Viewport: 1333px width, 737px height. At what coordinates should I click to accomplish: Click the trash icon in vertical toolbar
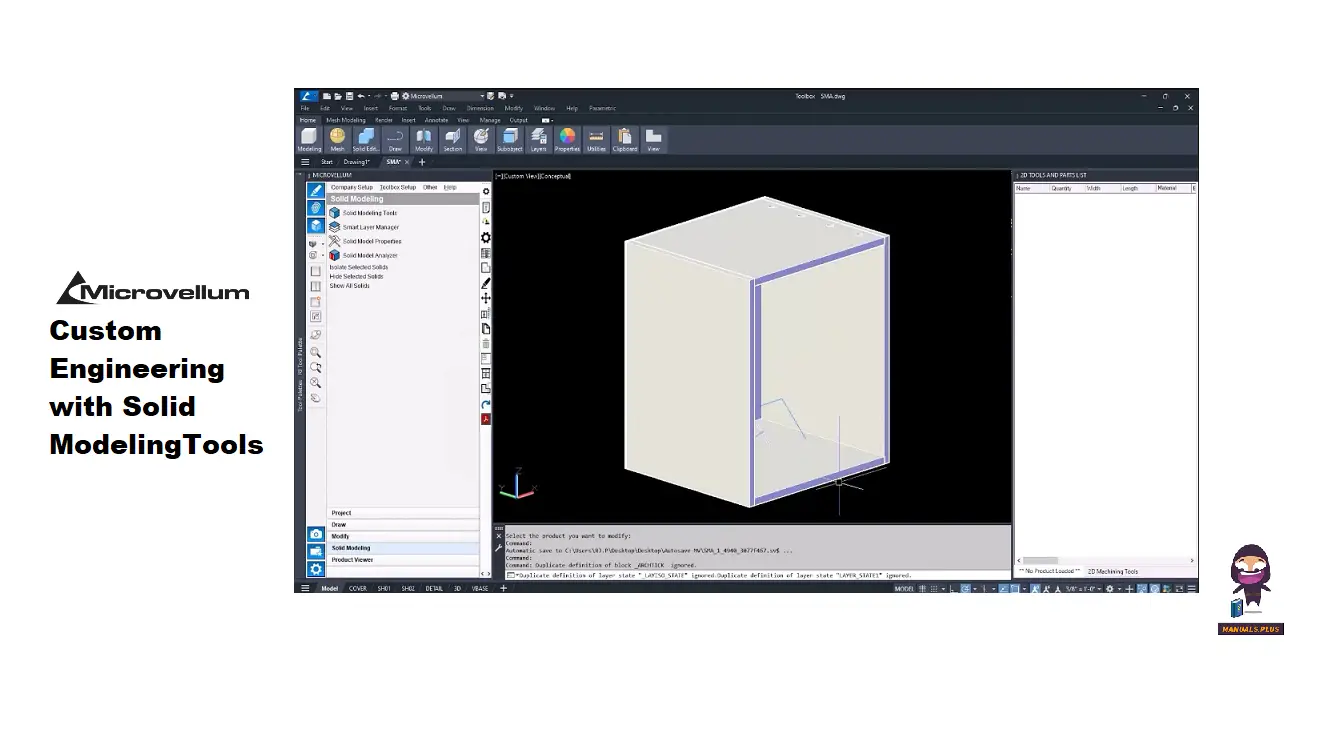click(486, 343)
